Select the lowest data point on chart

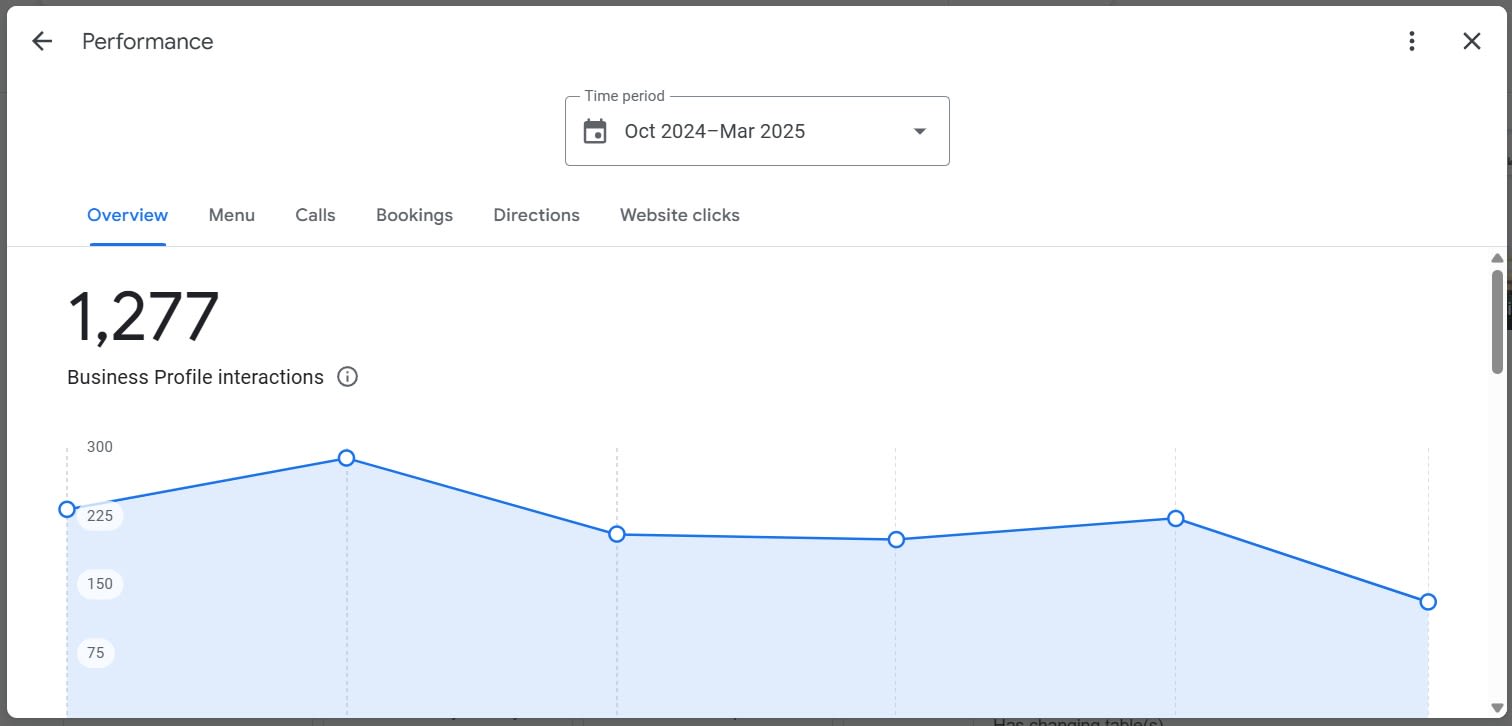pyautogui.click(x=1428, y=601)
